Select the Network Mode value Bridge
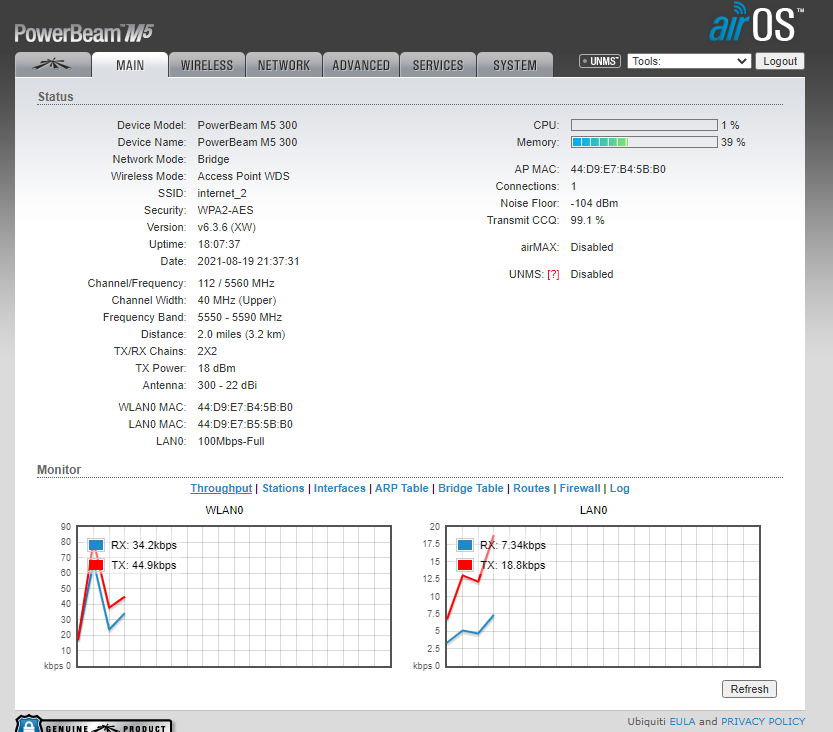Image resolution: width=833 pixels, height=732 pixels. (x=213, y=159)
